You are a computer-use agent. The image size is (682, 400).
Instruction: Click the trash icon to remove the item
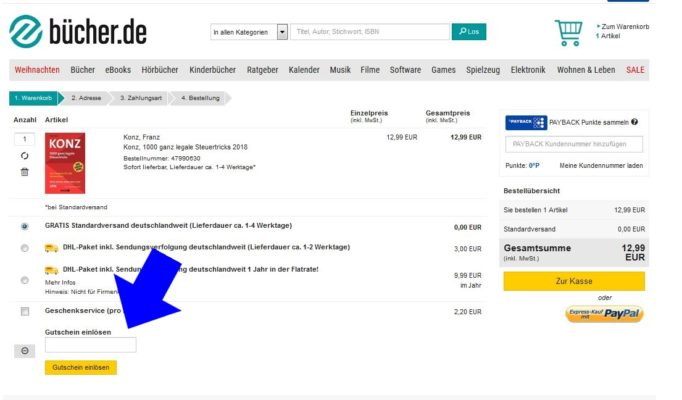pyautogui.click(x=25, y=172)
